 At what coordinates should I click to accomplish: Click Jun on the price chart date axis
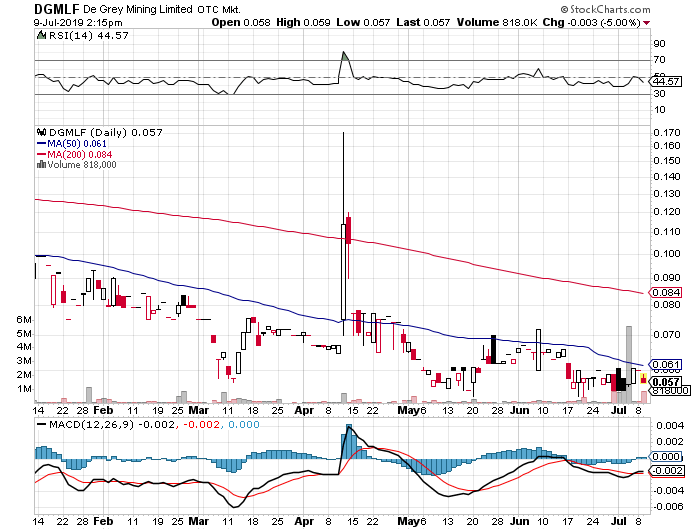(520, 410)
